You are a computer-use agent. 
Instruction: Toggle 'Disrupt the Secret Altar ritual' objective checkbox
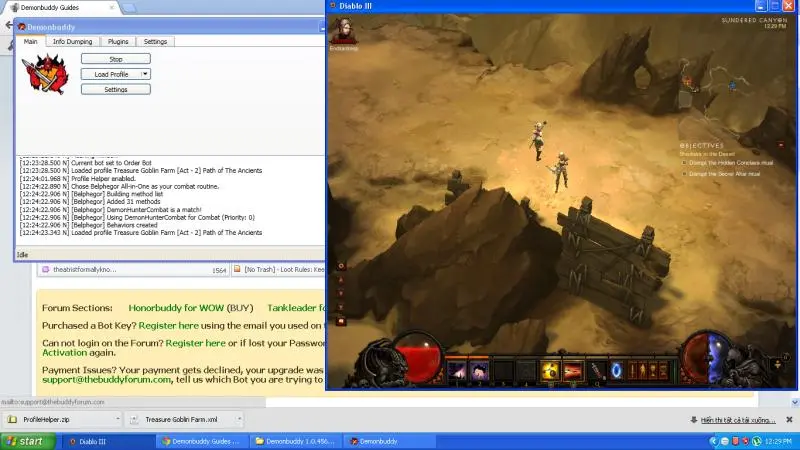tap(685, 174)
